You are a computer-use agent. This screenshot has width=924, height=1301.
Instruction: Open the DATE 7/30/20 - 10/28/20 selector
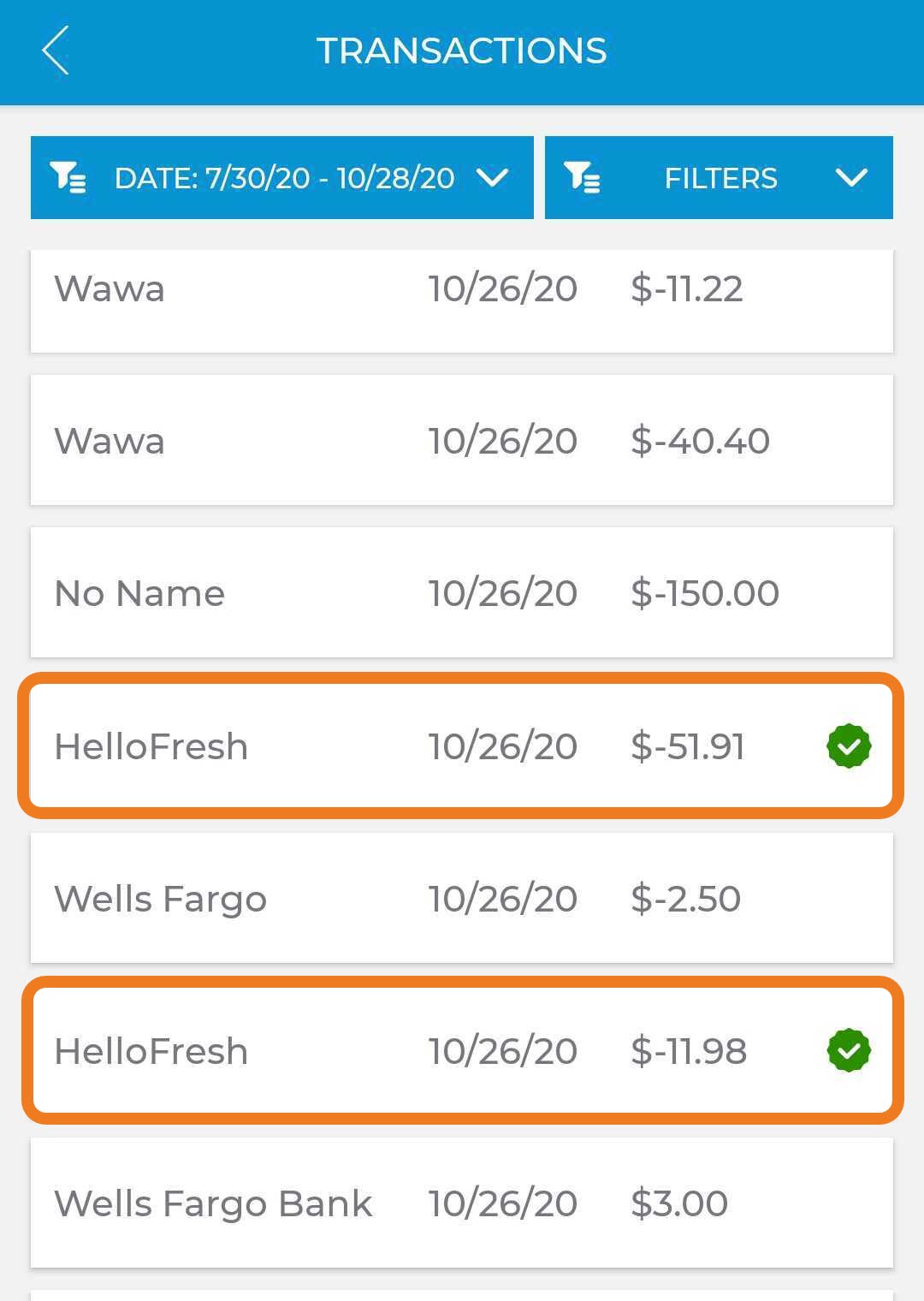[282, 177]
